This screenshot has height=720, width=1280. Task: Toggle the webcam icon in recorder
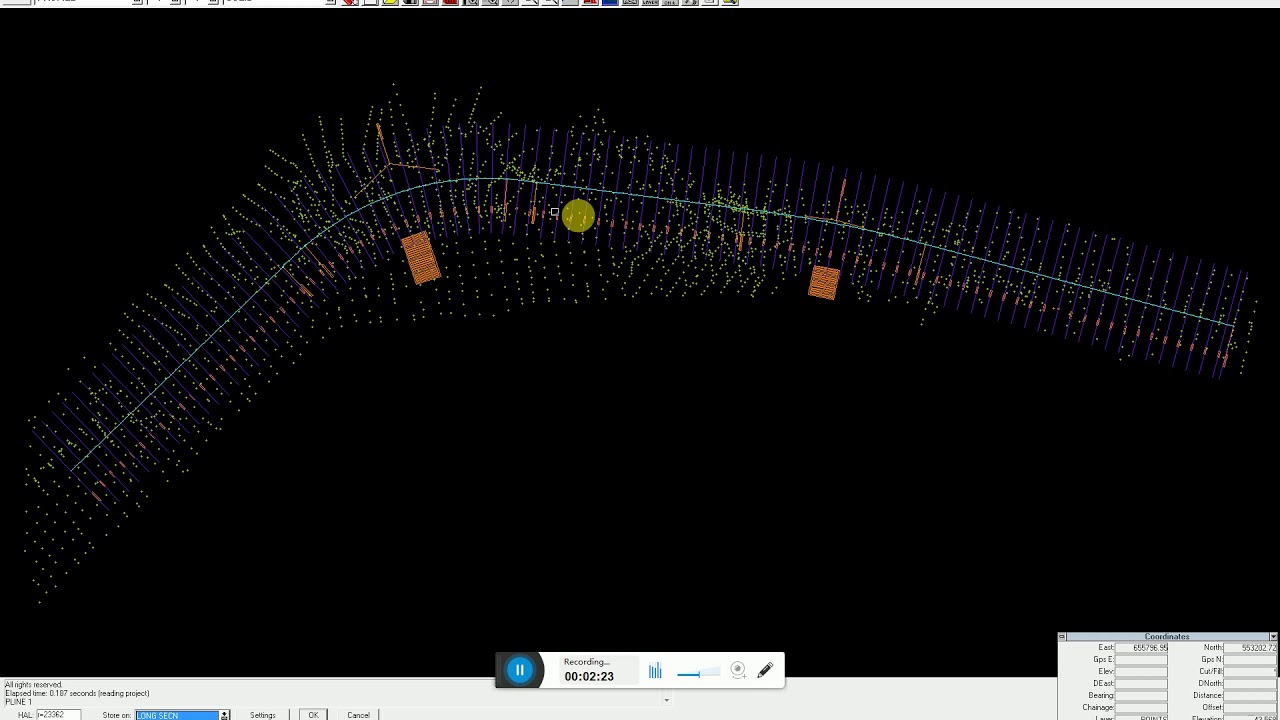tap(738, 671)
